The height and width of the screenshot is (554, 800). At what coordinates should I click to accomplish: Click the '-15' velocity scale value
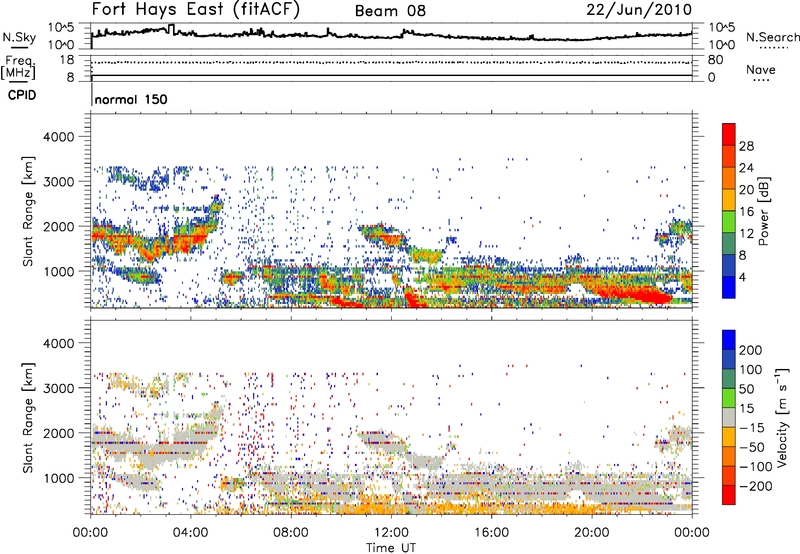pyautogui.click(x=752, y=428)
